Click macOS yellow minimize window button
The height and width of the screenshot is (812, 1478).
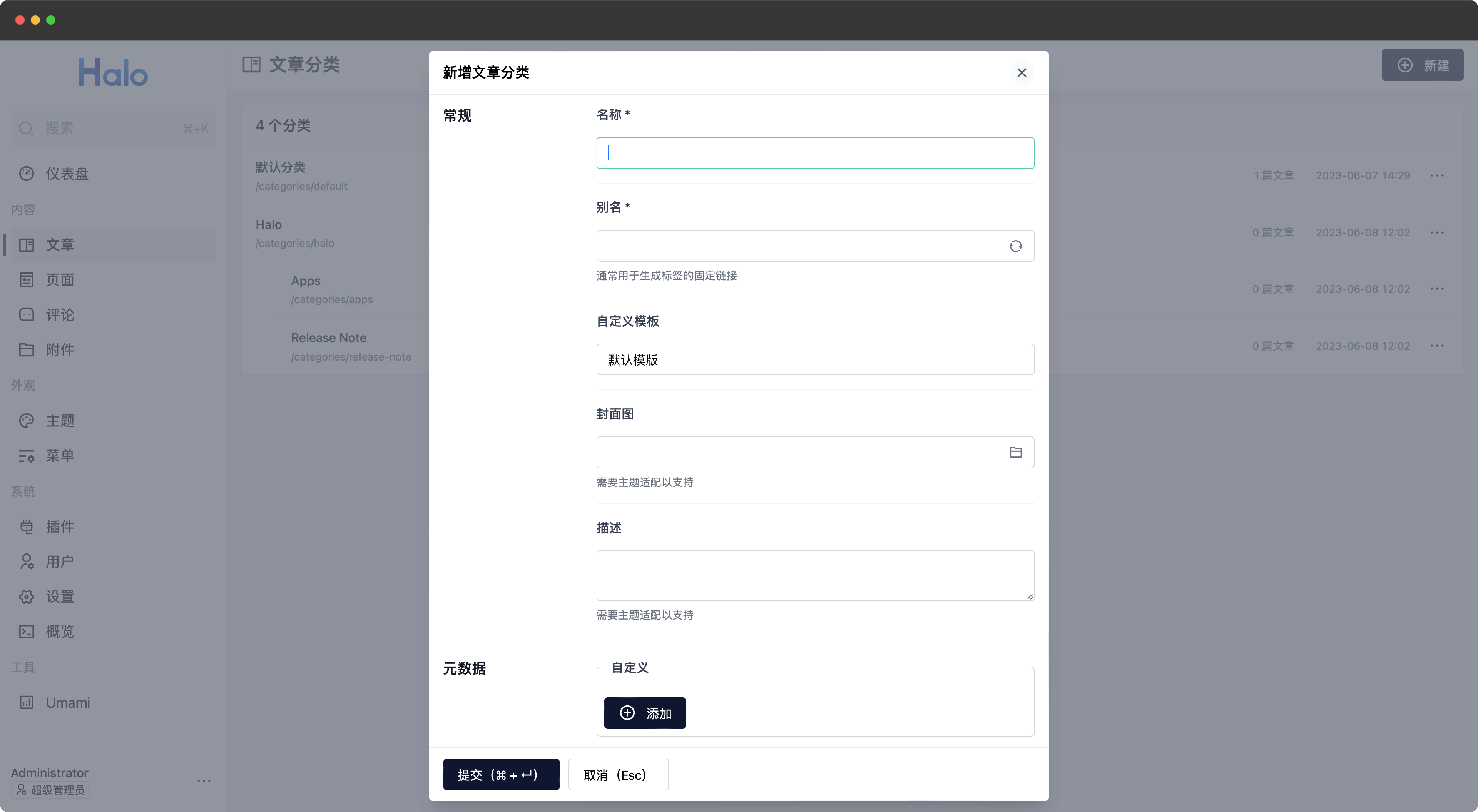tap(35, 20)
